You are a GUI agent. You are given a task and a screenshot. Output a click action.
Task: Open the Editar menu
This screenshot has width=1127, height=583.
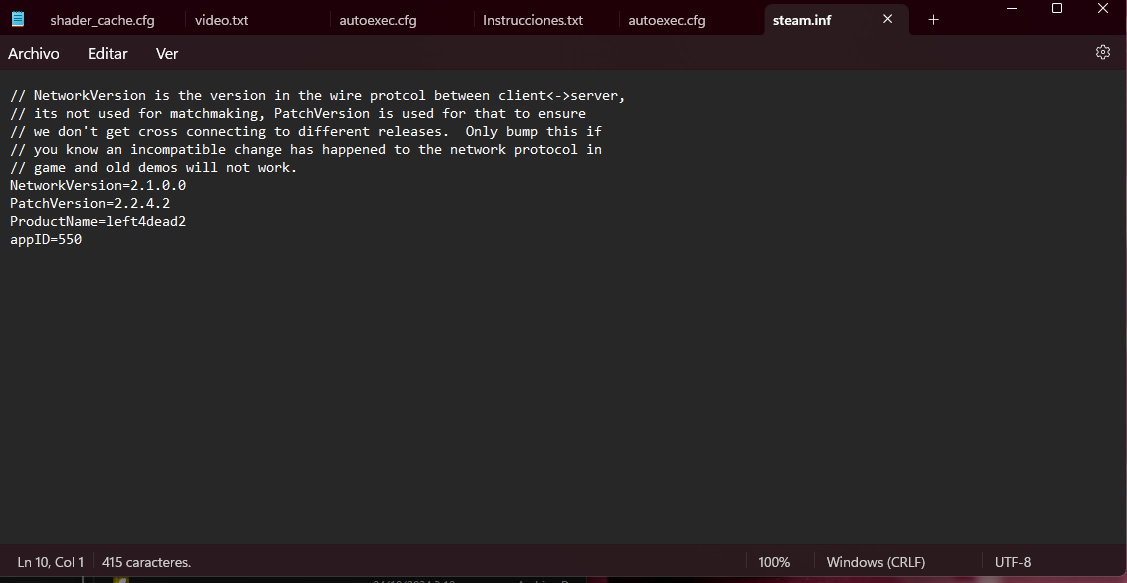(x=108, y=54)
